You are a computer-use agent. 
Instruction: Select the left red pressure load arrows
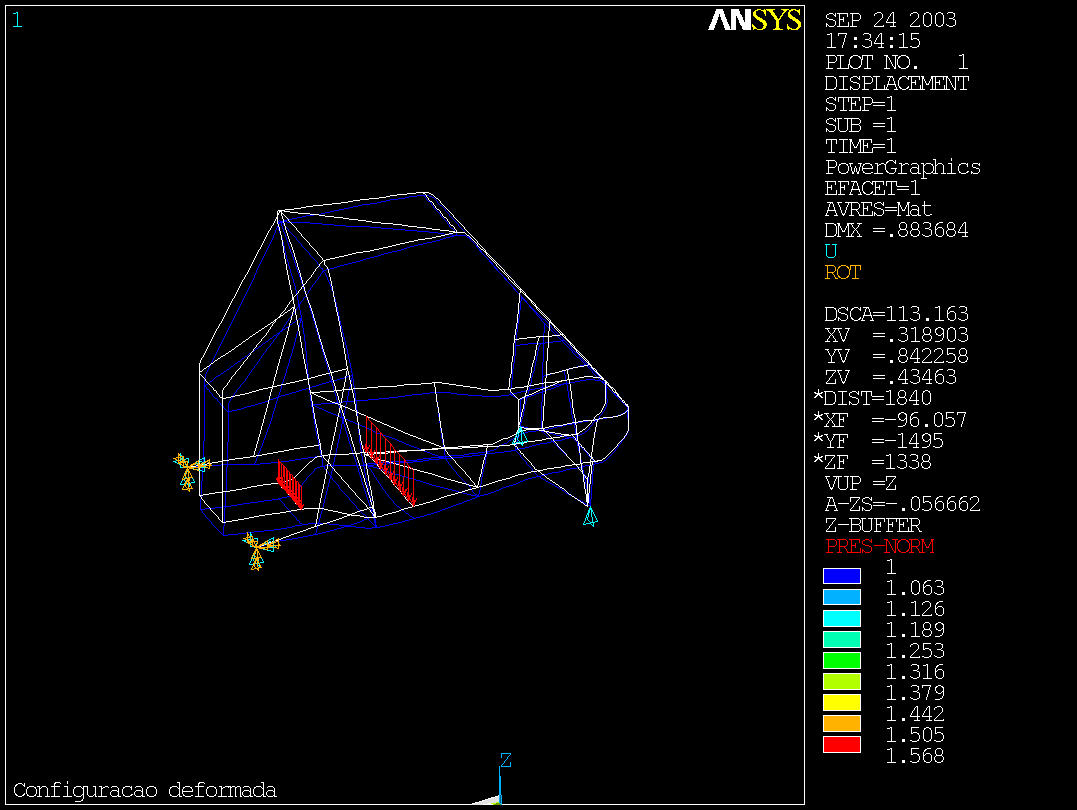(x=290, y=483)
